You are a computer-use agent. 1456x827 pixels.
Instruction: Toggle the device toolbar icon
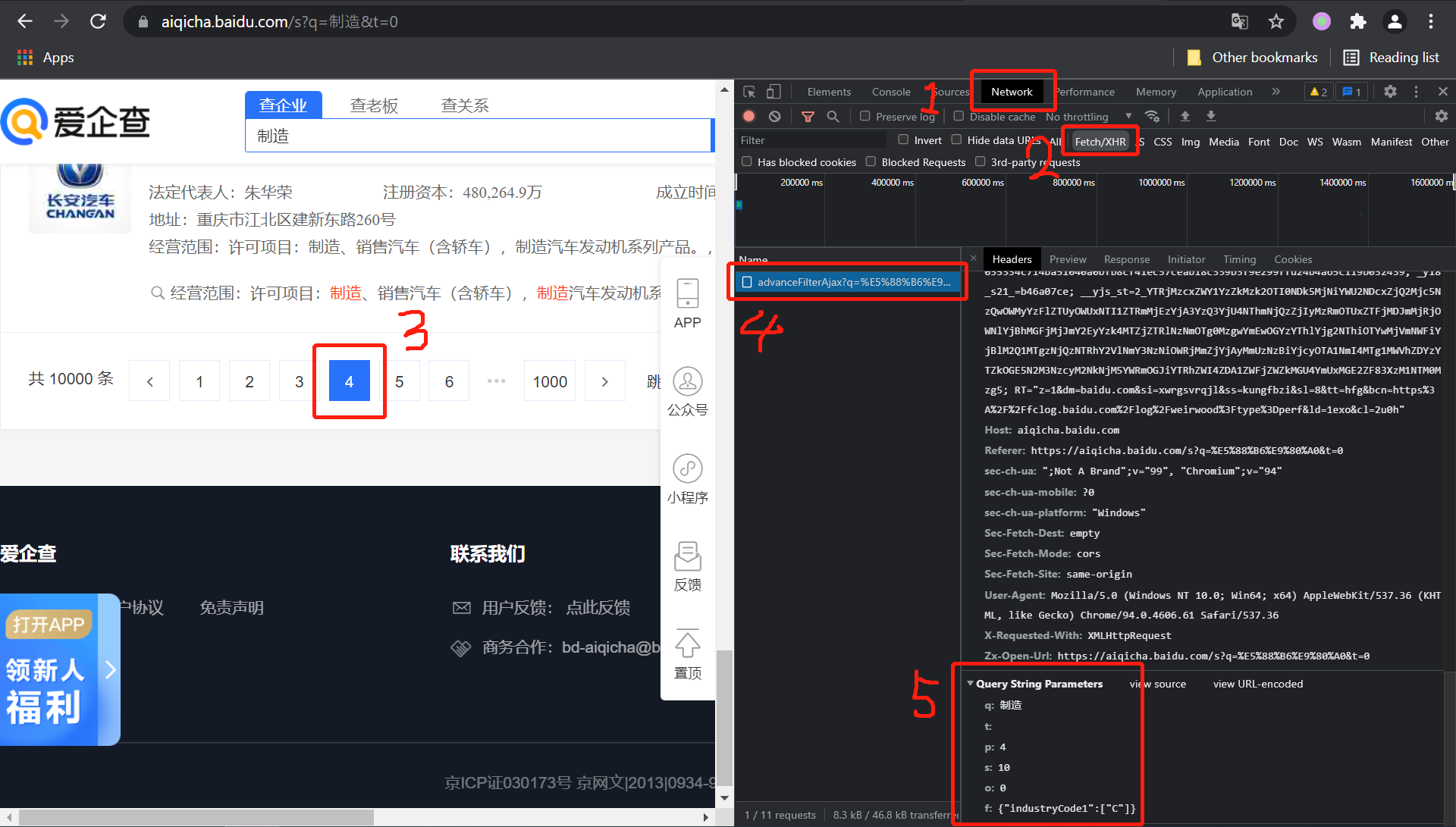pyautogui.click(x=773, y=92)
